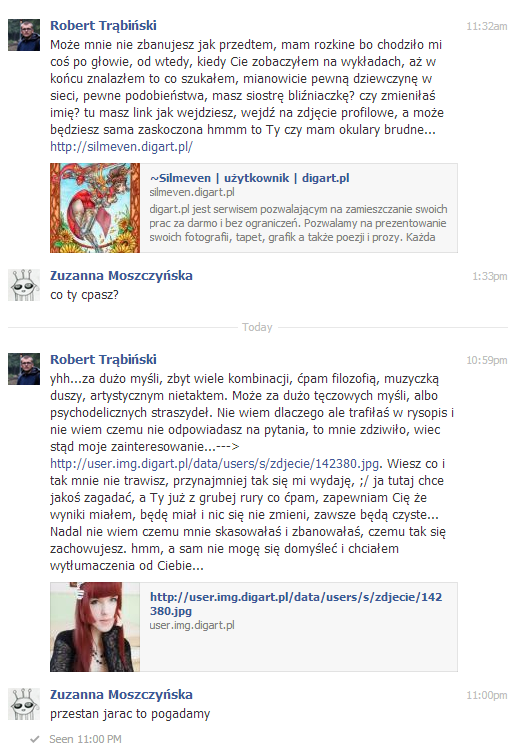Click Zuzanna Moszczyńska's name at 11:00pm message
This screenshot has width=516, height=749.
[x=121, y=695]
